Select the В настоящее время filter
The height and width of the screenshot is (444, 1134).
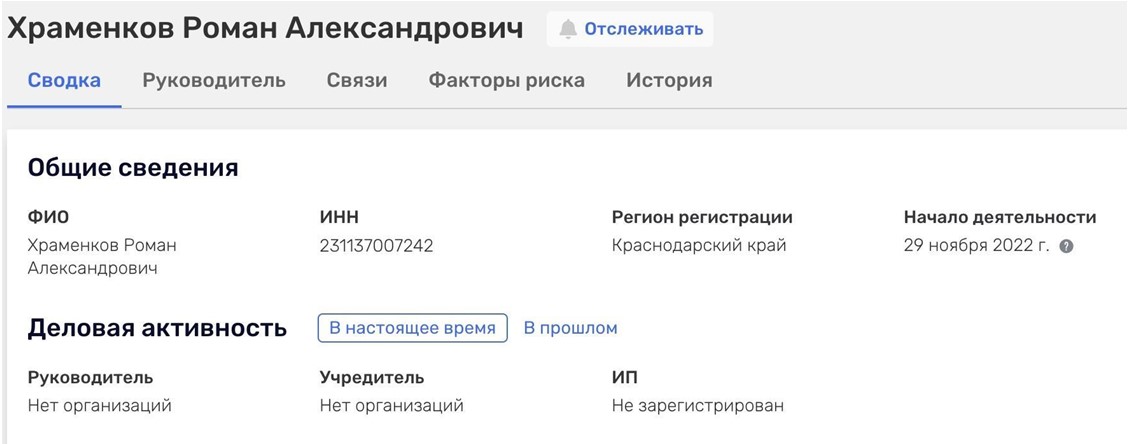click(412, 328)
